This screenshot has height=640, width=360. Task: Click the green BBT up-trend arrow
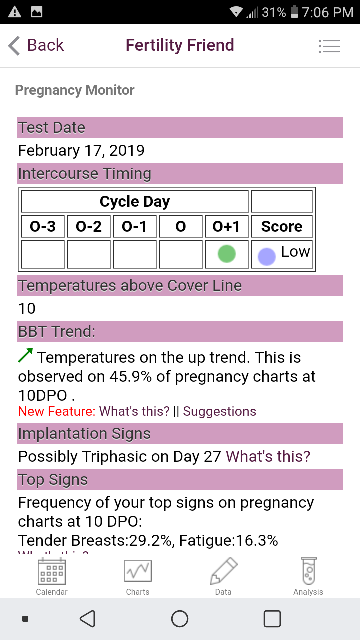point(25,356)
